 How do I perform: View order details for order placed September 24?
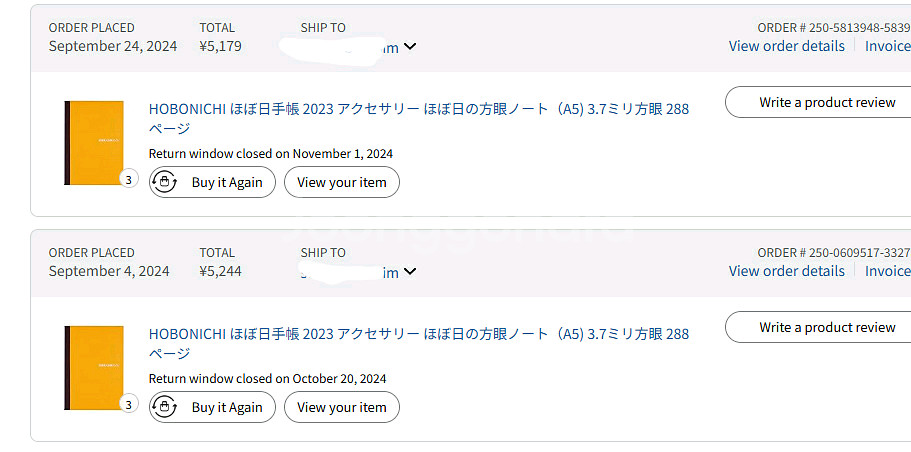click(x=787, y=46)
